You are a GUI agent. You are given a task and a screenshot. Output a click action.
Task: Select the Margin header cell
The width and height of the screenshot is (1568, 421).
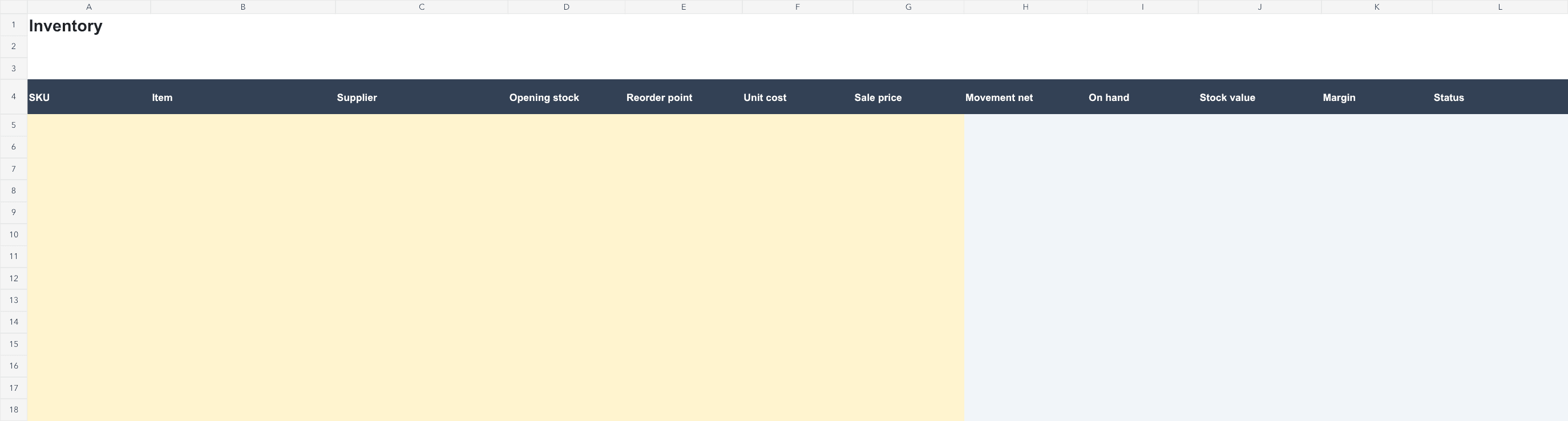click(x=1377, y=97)
